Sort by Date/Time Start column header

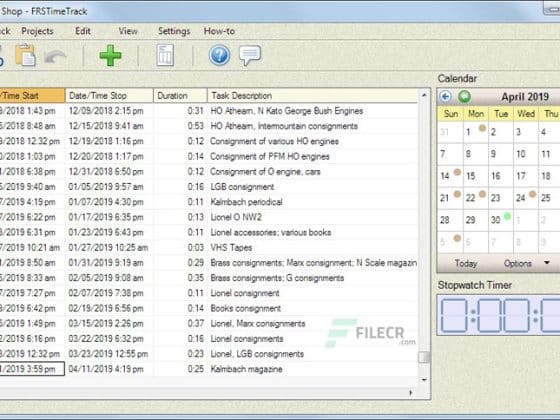32,96
